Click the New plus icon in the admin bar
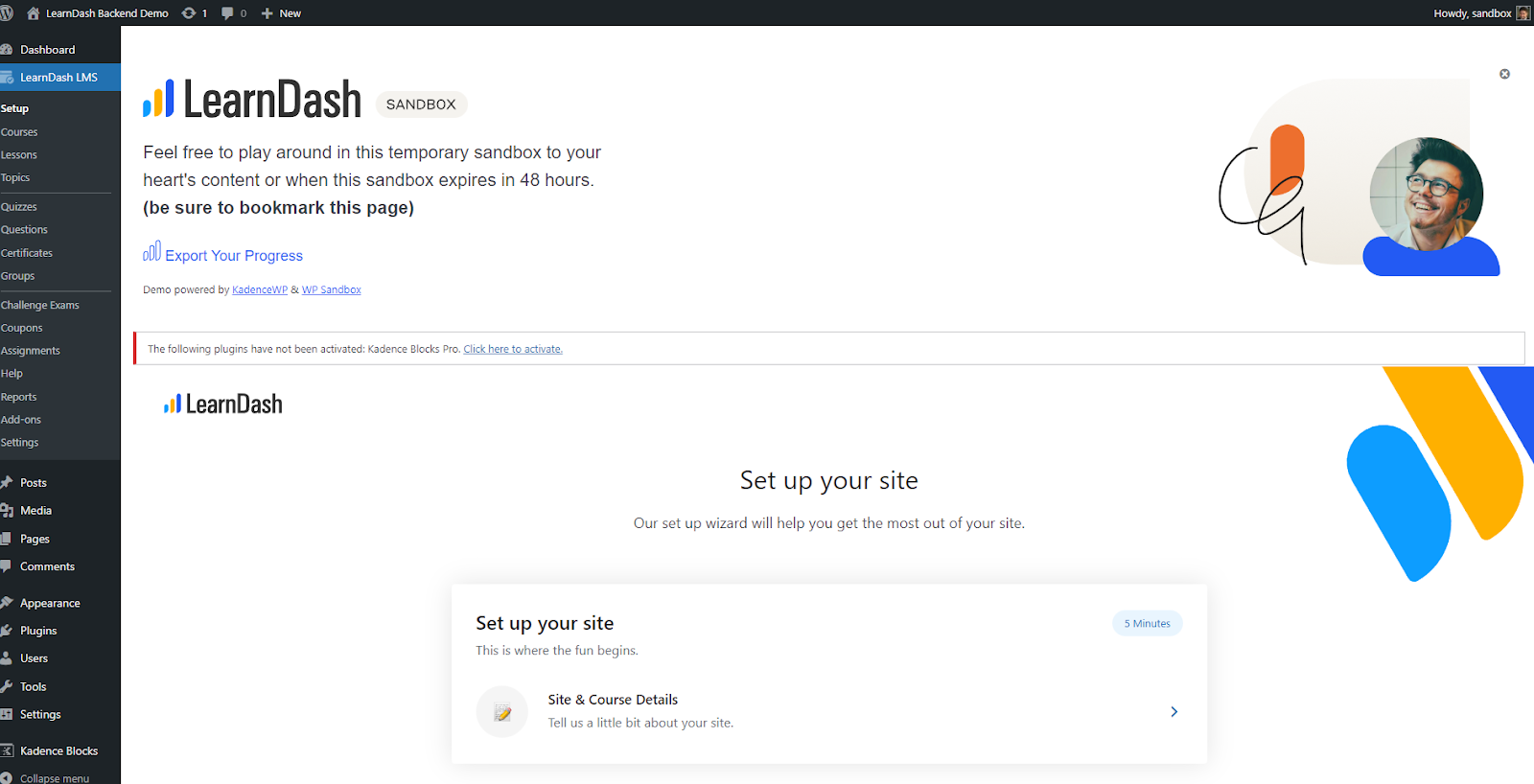Screen dimensions: 1534x784 [267, 13]
